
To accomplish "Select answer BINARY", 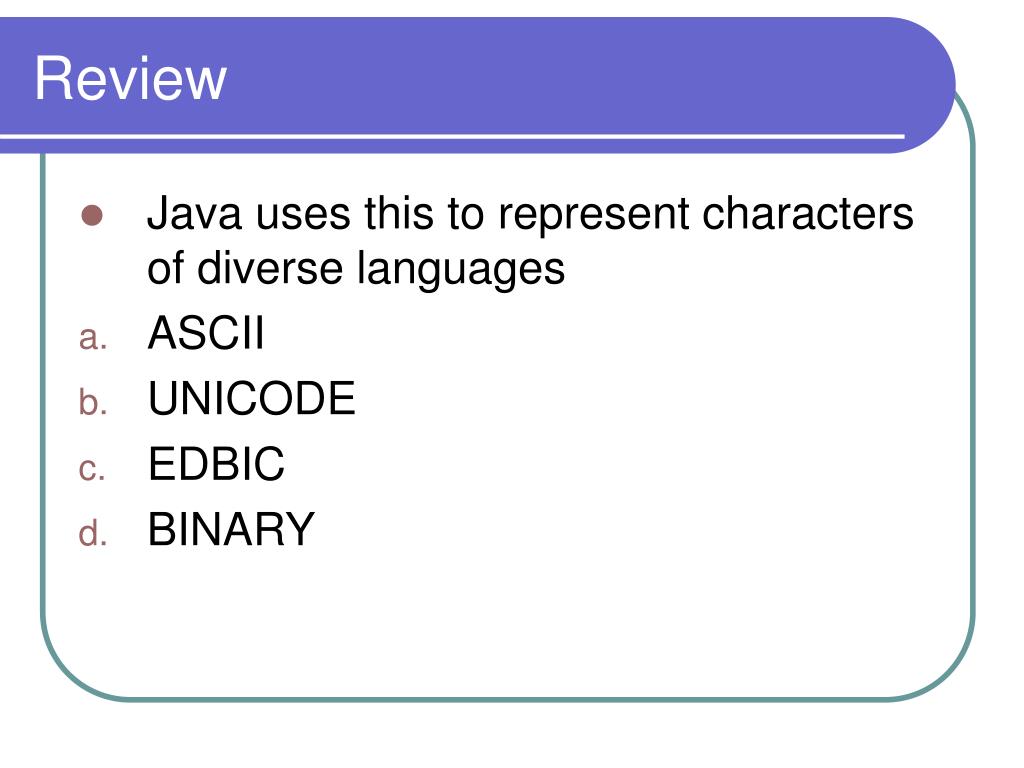I will click(x=231, y=529).
